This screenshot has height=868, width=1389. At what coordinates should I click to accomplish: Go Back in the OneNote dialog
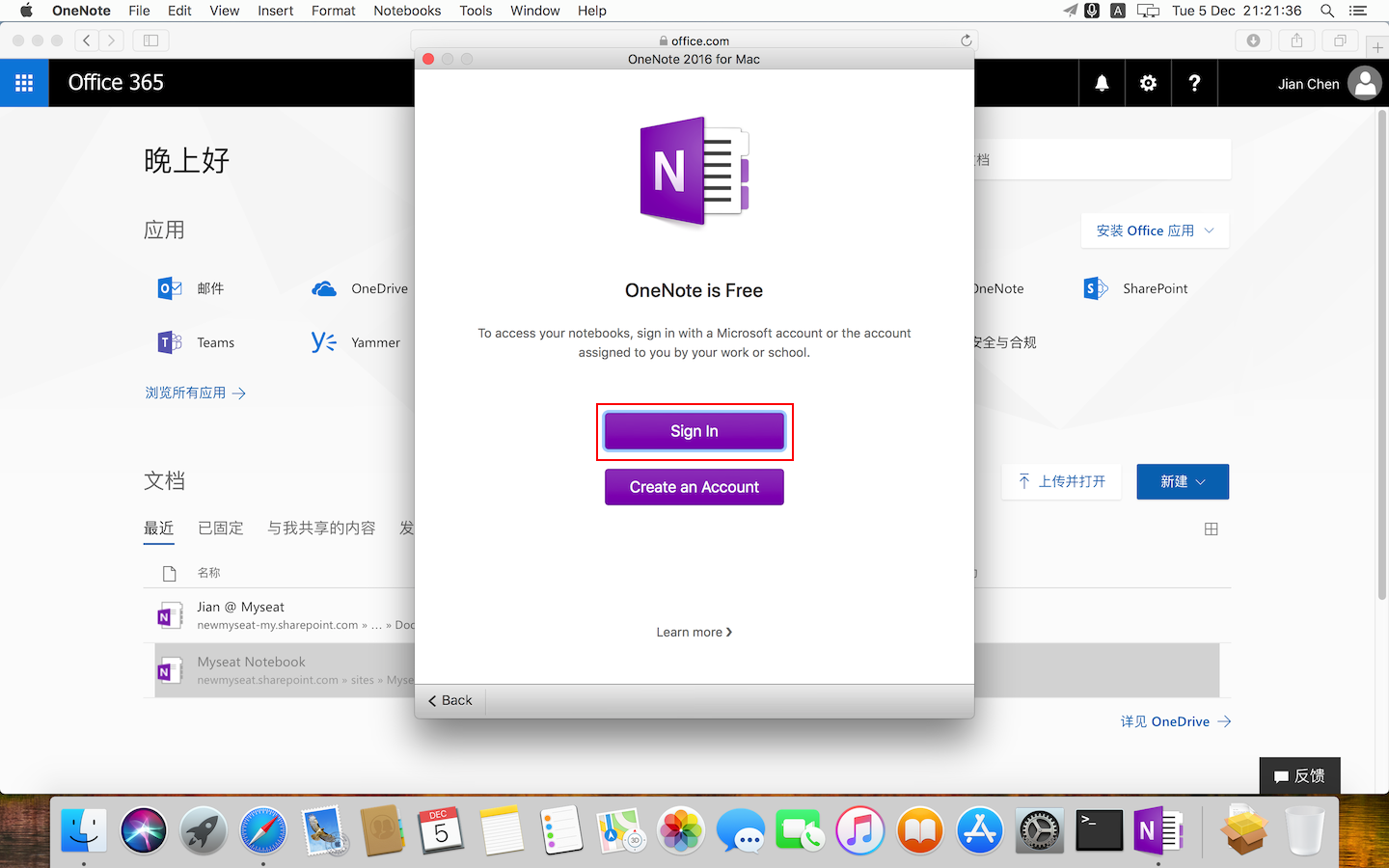450,700
